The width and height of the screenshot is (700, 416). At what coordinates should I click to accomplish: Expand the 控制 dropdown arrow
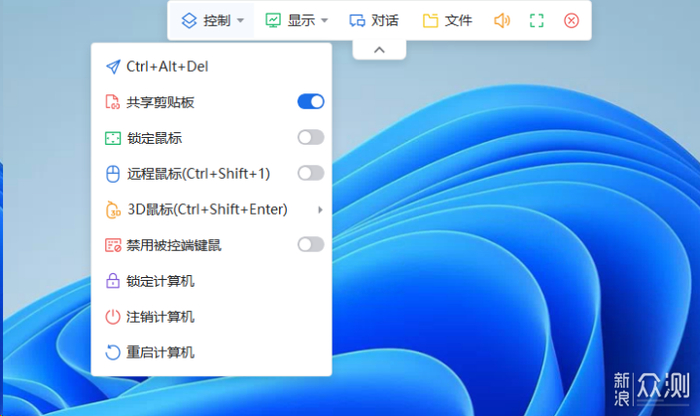click(x=241, y=21)
